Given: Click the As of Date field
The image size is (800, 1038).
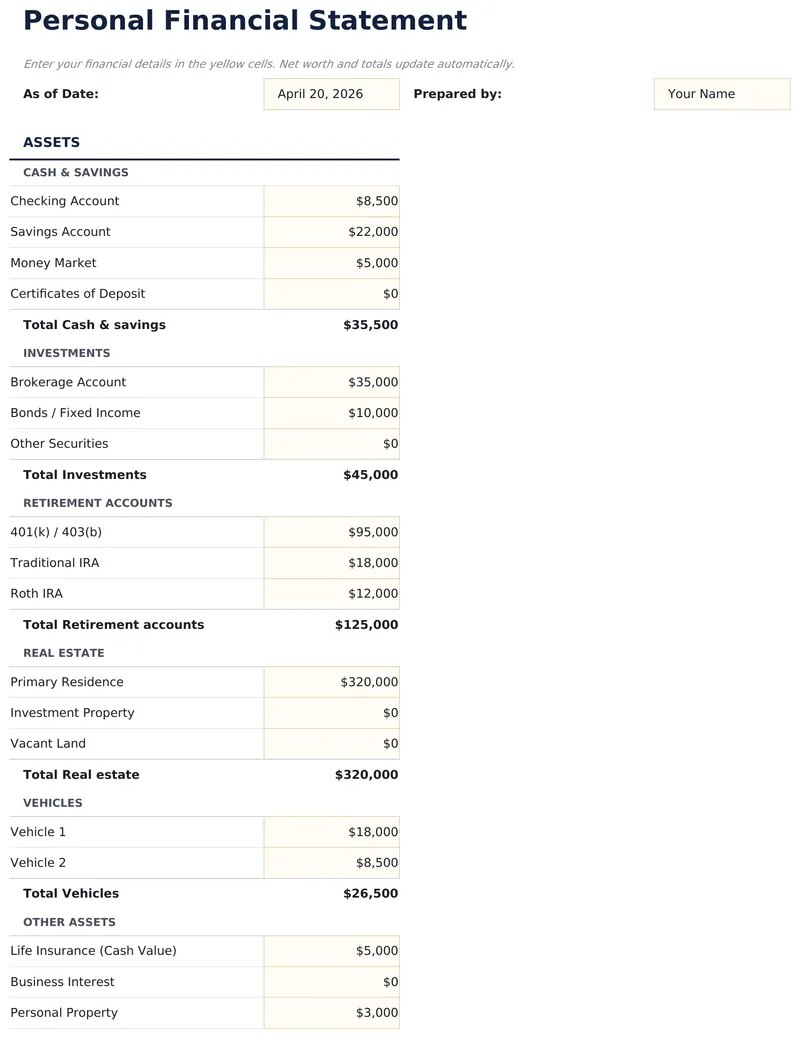Looking at the screenshot, I should coord(331,94).
